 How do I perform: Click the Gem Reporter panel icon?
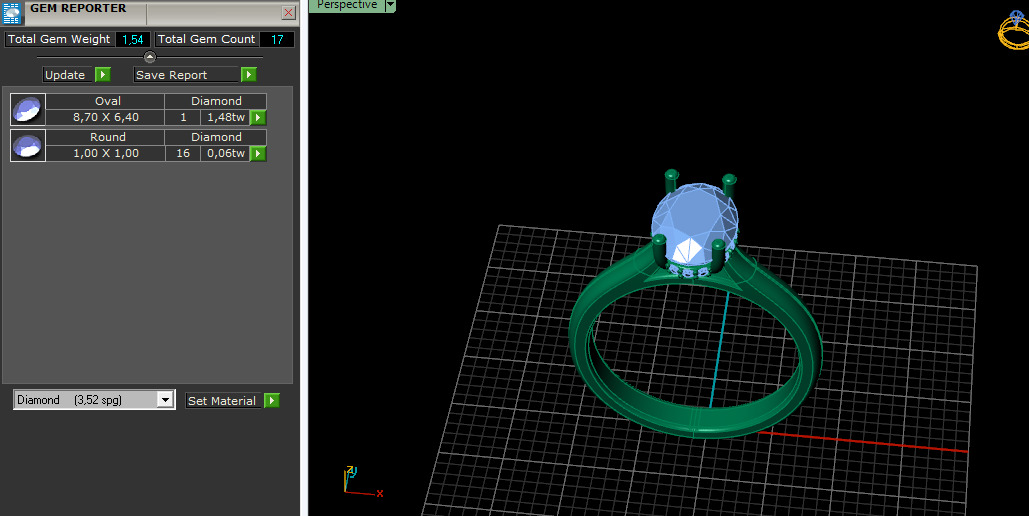pyautogui.click(x=12, y=12)
